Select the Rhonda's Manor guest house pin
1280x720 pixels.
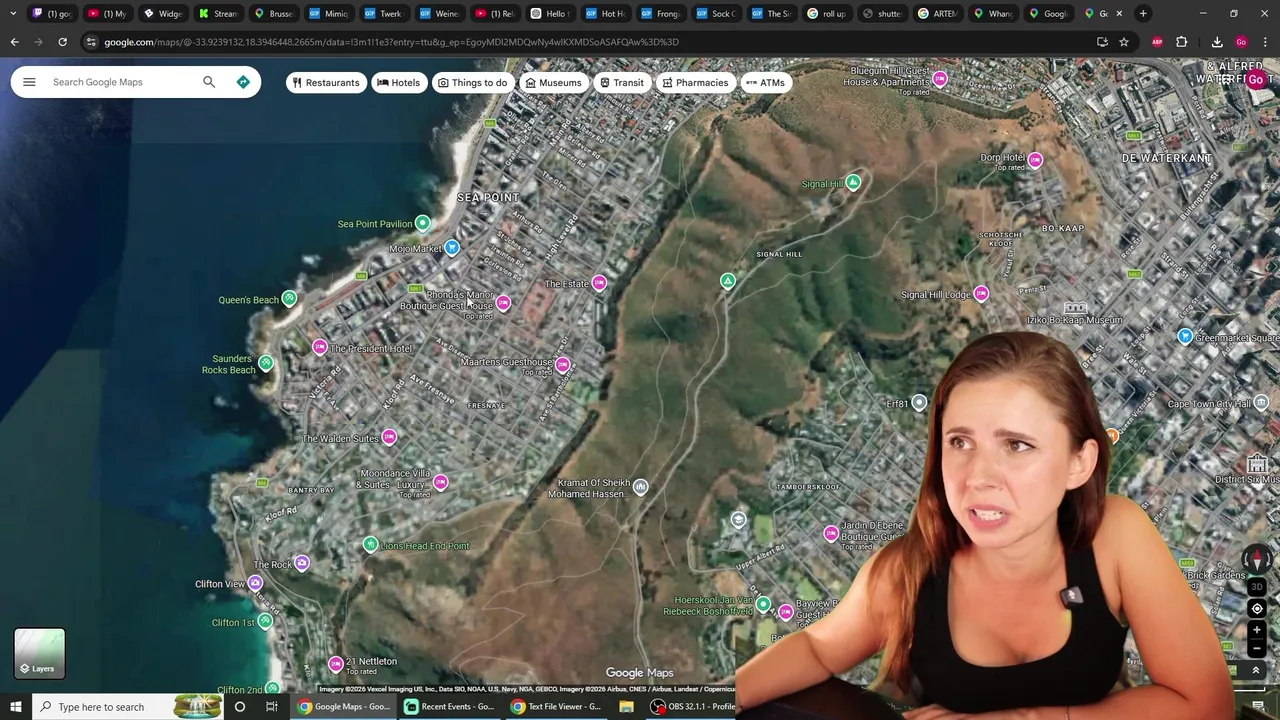pos(503,303)
